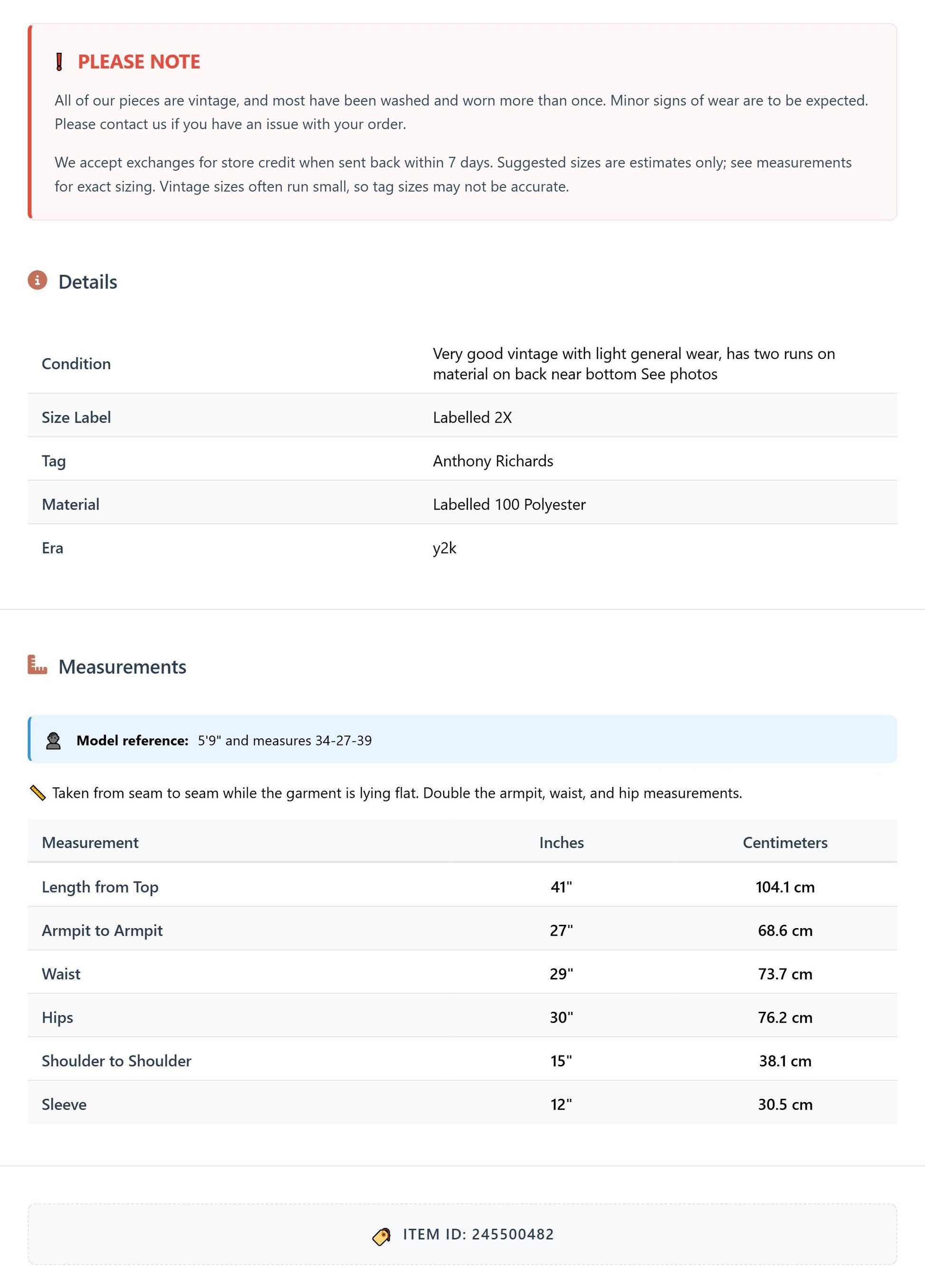The image size is (925, 1288).
Task: Click the Measurements ruler icon
Action: 38,665
